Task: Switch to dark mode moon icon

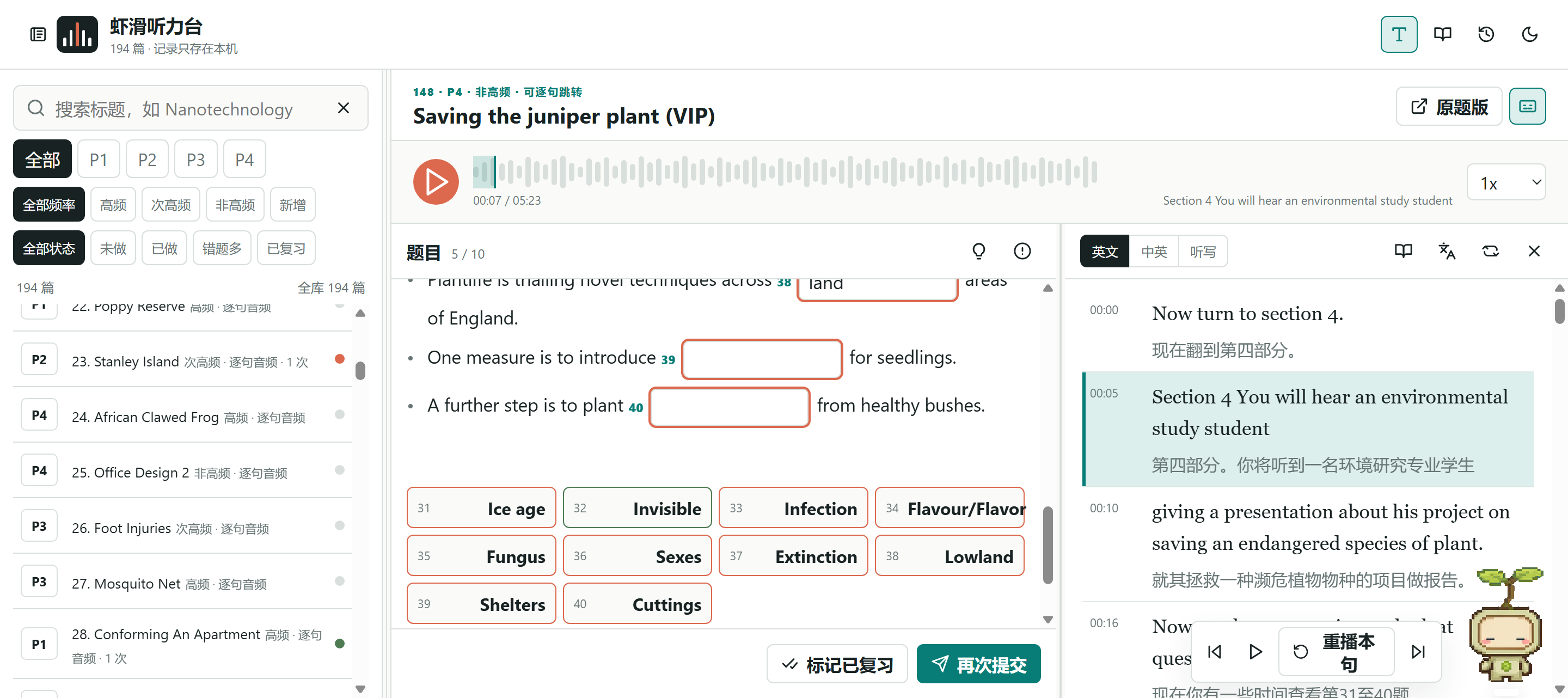Action: click(x=1530, y=35)
